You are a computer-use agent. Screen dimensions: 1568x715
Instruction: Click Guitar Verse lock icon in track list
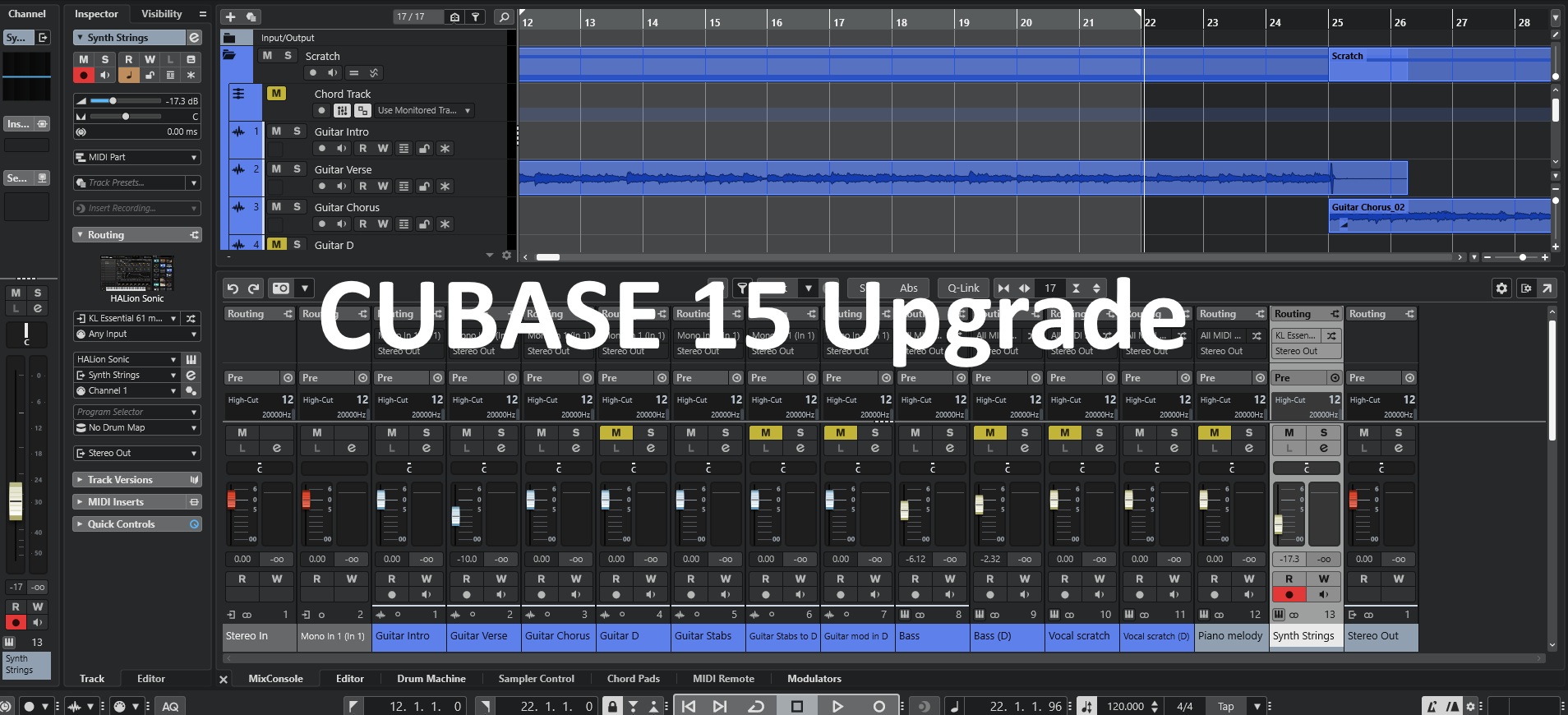pyautogui.click(x=424, y=187)
